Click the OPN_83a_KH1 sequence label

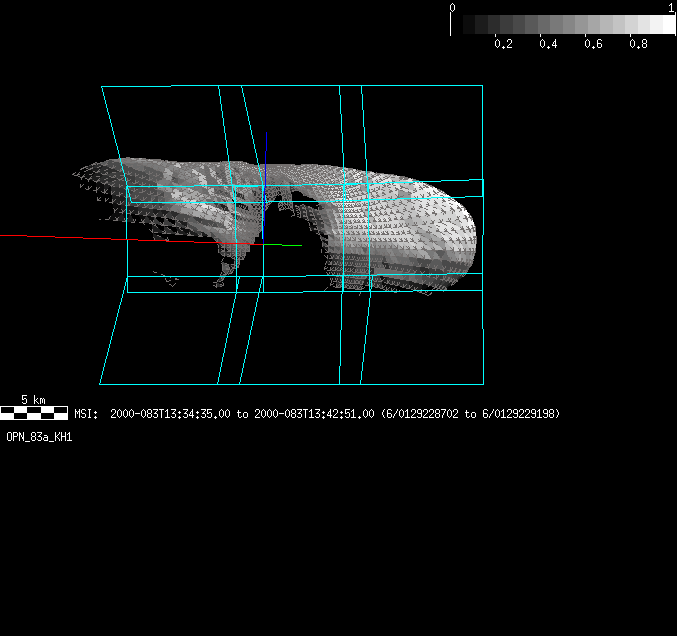(39, 437)
